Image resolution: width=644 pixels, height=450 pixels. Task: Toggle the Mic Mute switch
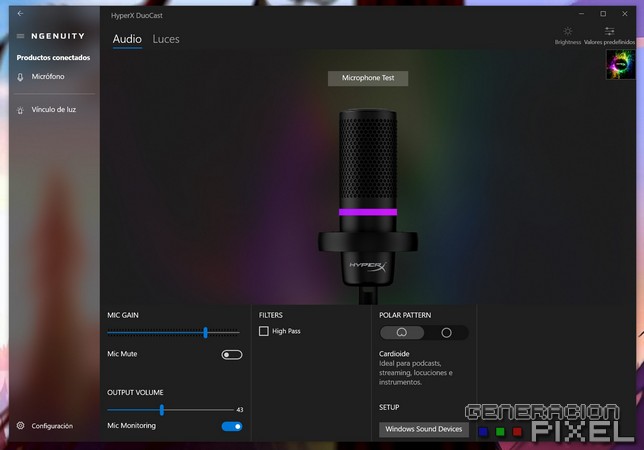coord(232,355)
